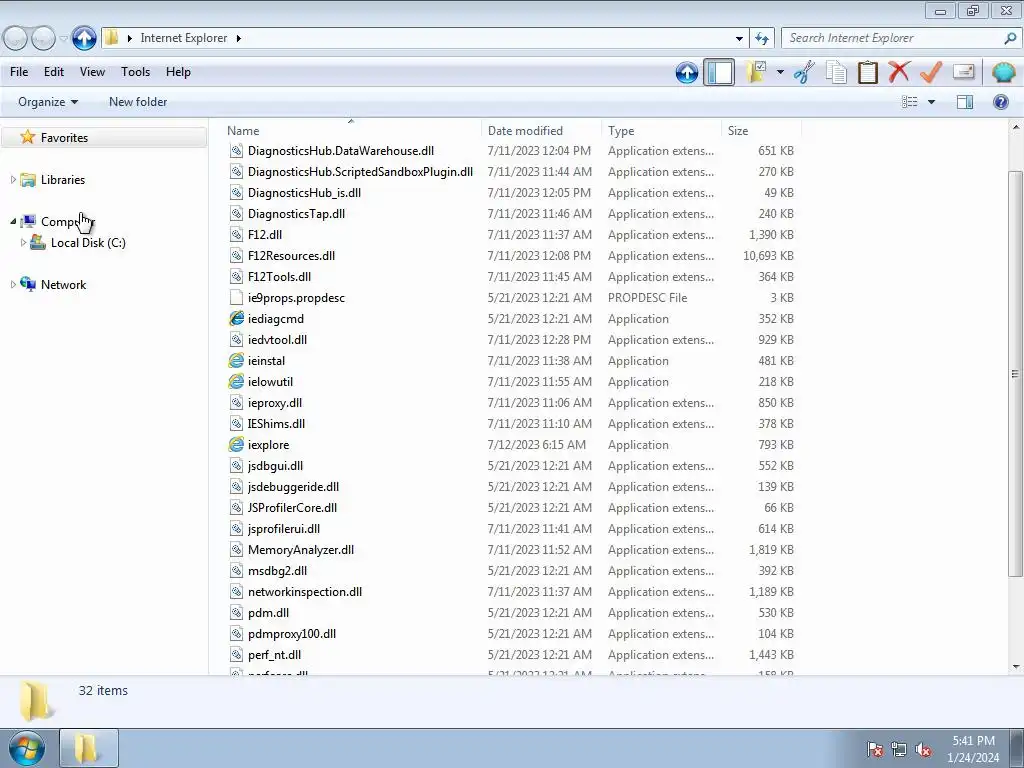Open Folder Options from toolbar icon

click(756, 72)
